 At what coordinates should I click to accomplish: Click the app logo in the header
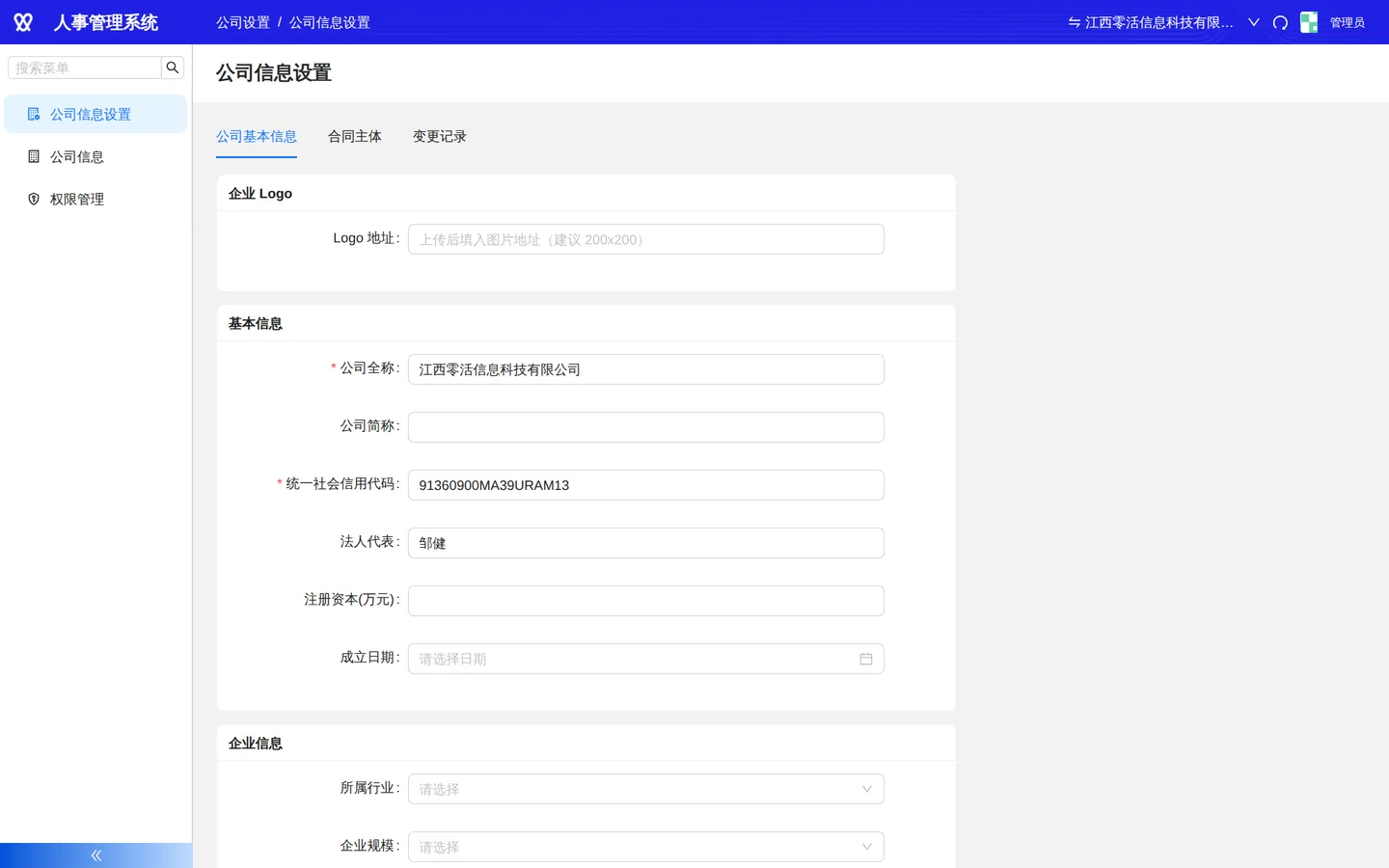[x=23, y=22]
